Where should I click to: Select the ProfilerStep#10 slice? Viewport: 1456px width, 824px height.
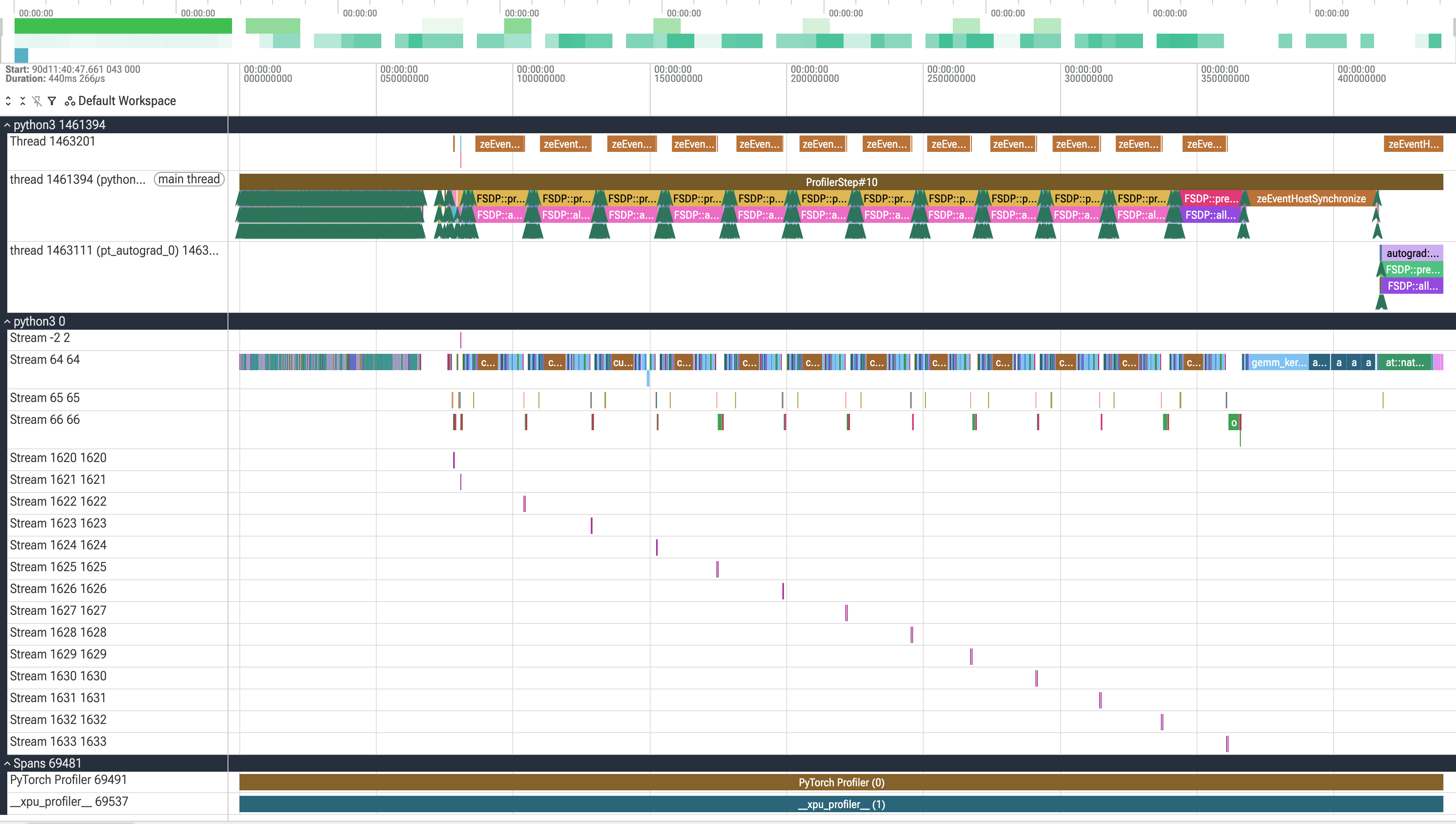pyautogui.click(x=841, y=182)
